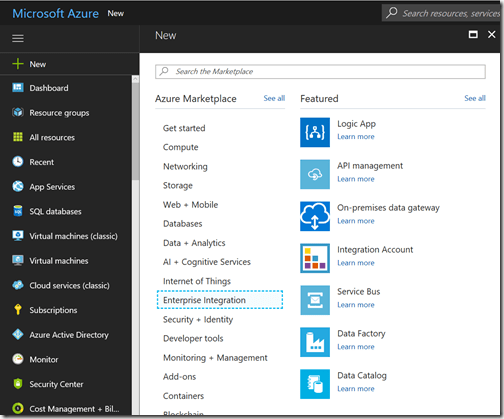Select Compute category
The width and height of the screenshot is (504, 419).
coord(181,147)
